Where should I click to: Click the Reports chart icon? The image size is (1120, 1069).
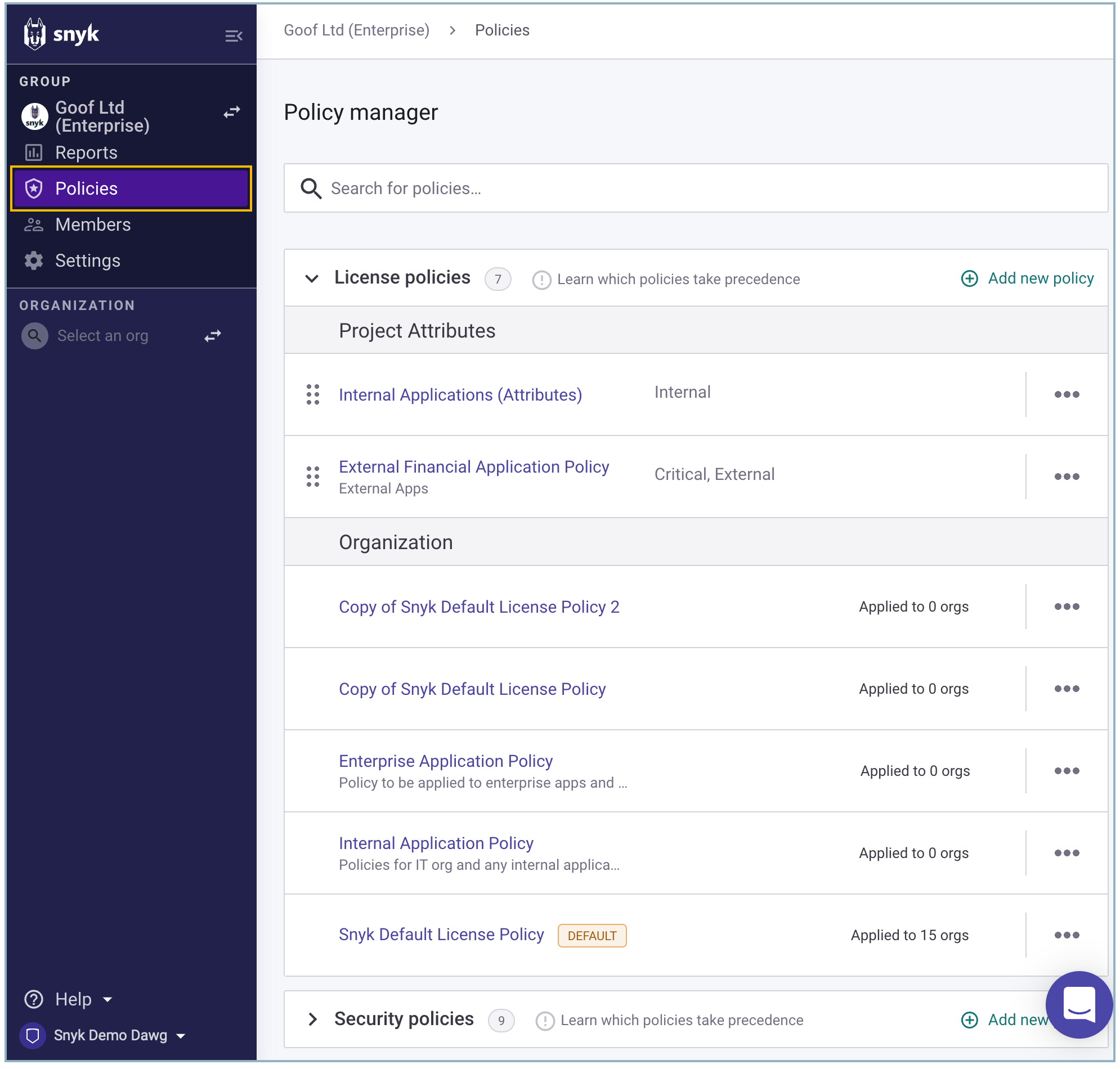34,152
